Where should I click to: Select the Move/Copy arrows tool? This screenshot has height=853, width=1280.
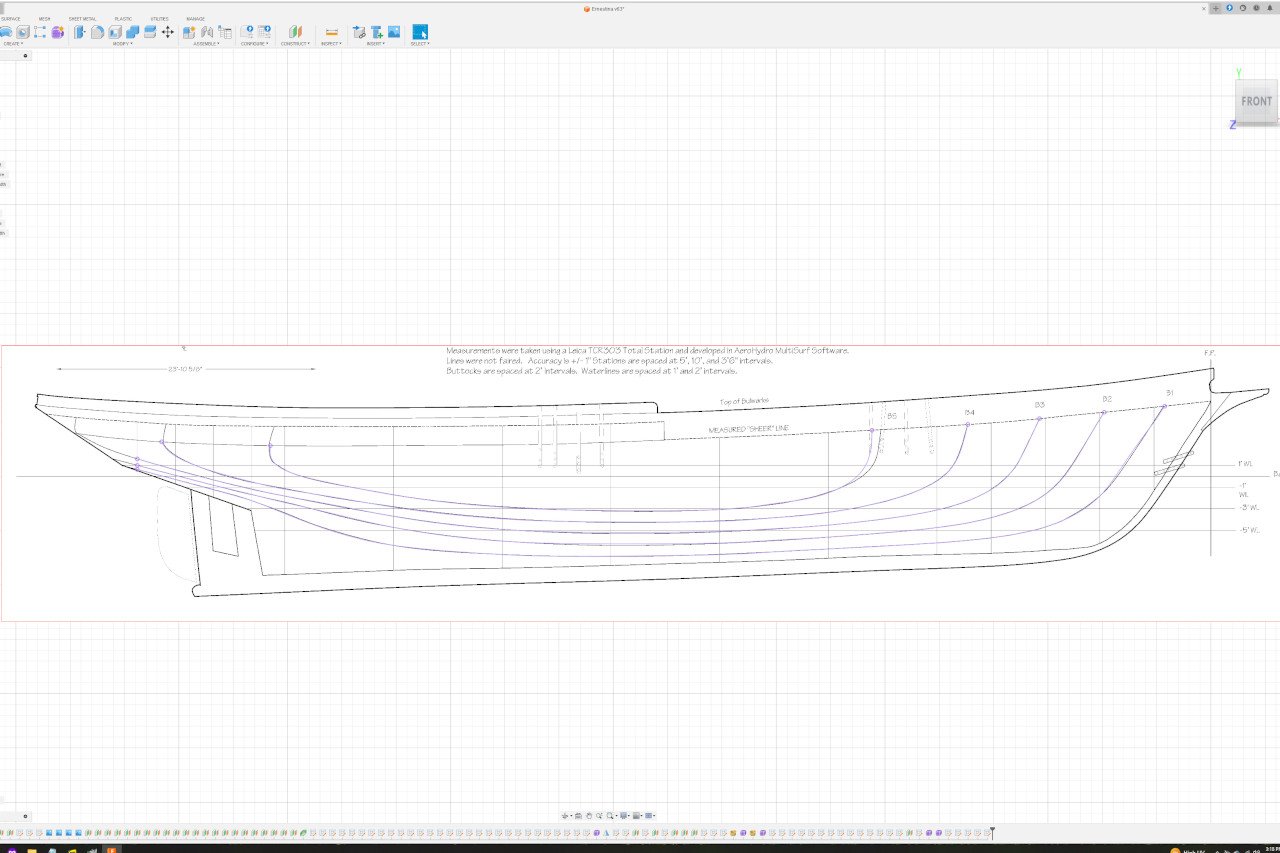168,32
